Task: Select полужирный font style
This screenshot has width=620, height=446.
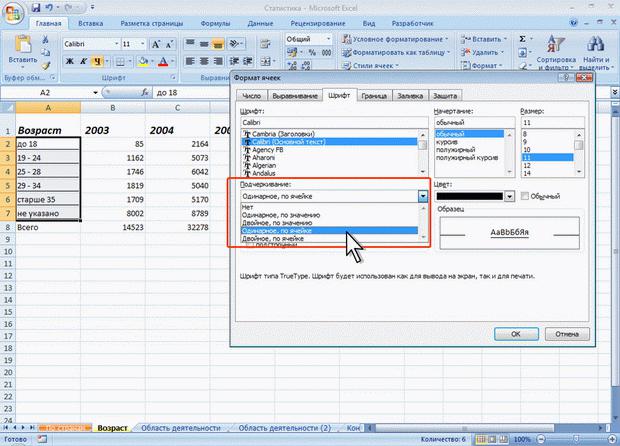Action: 469,149
